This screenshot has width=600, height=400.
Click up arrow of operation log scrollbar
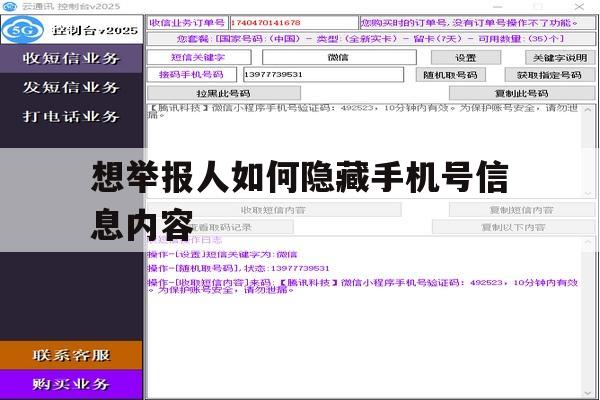[588, 243]
